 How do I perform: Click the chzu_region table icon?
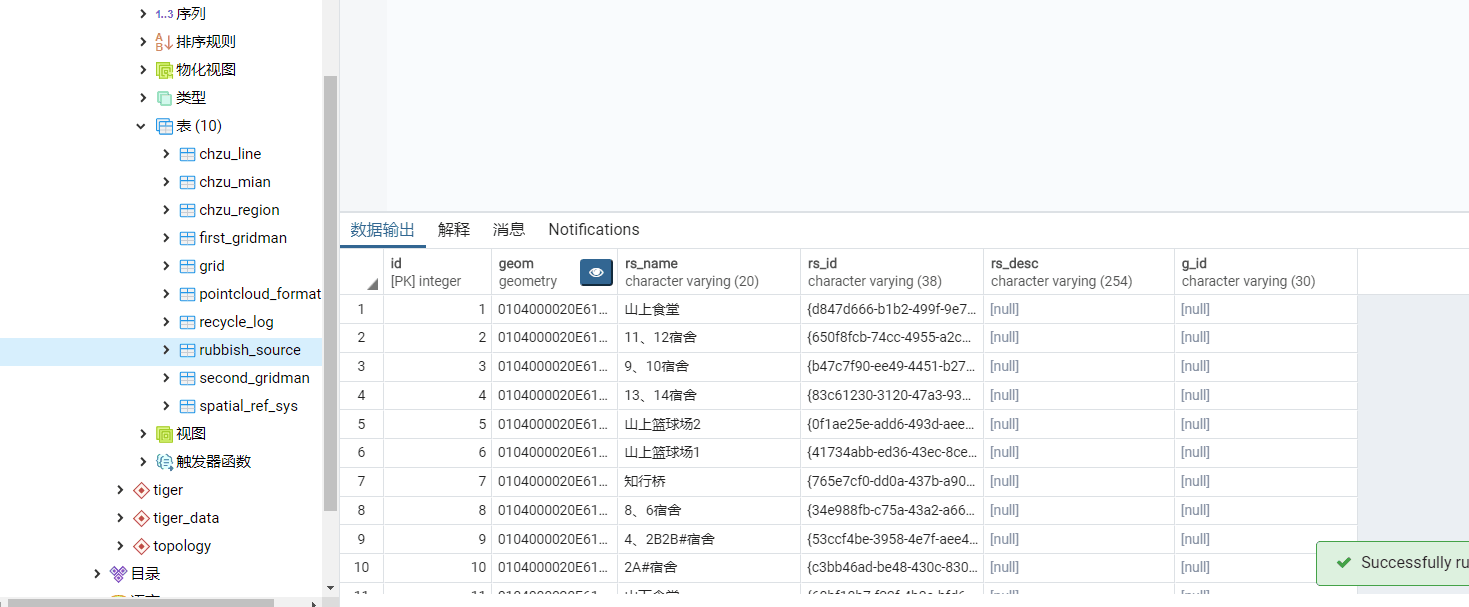coord(187,210)
